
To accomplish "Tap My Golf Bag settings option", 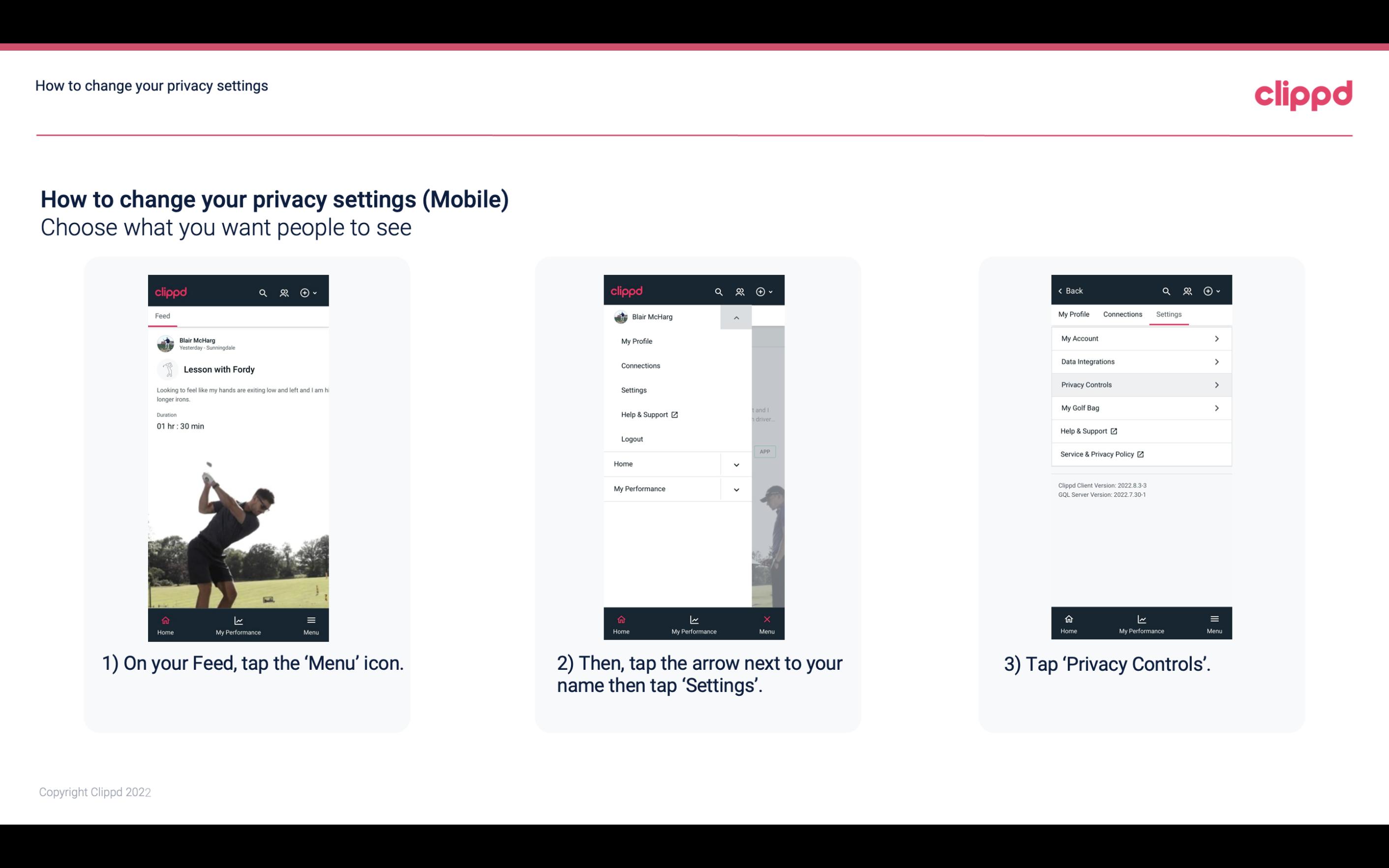I will [x=1139, y=407].
